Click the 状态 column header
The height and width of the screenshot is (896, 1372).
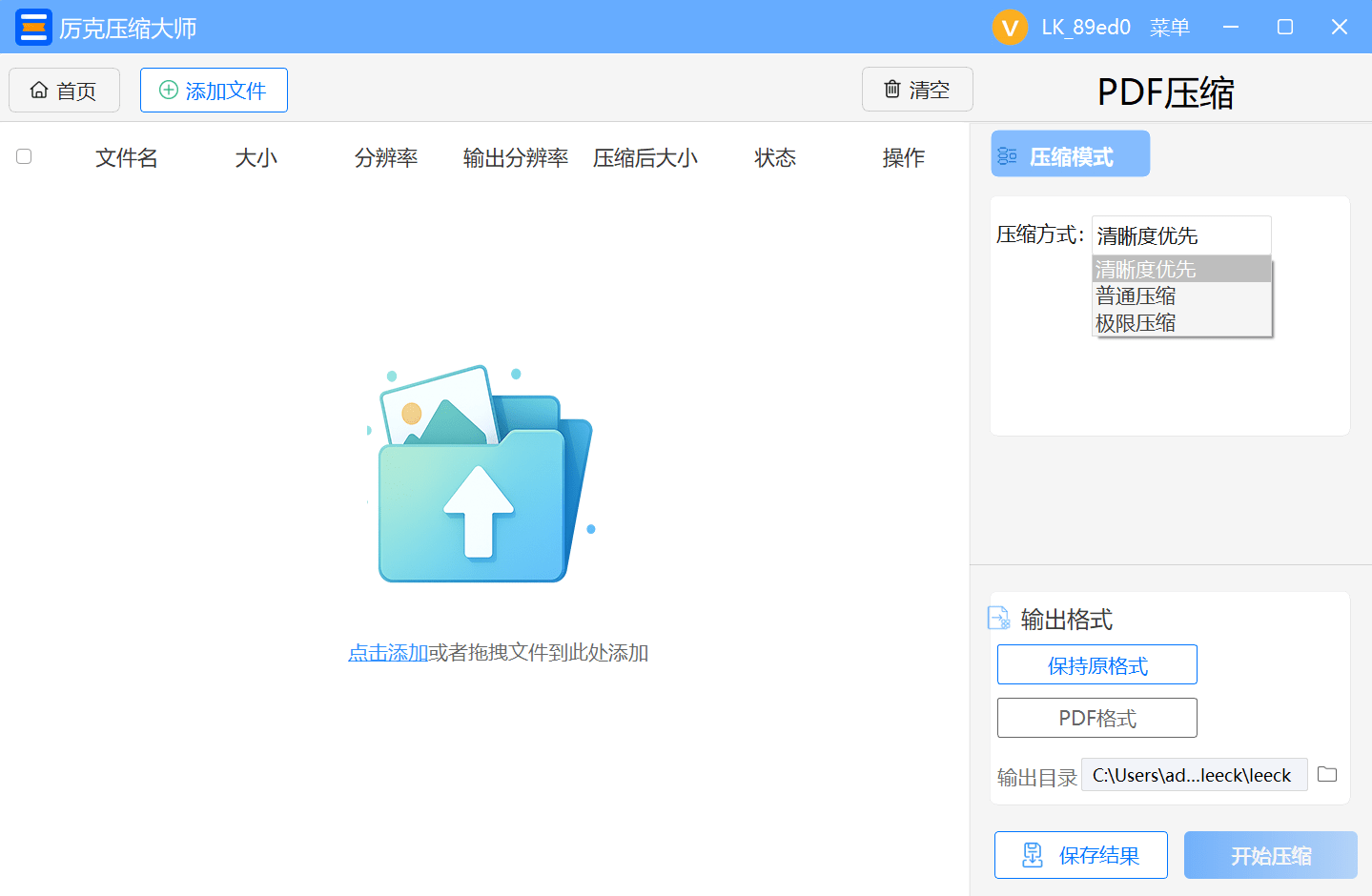[775, 157]
